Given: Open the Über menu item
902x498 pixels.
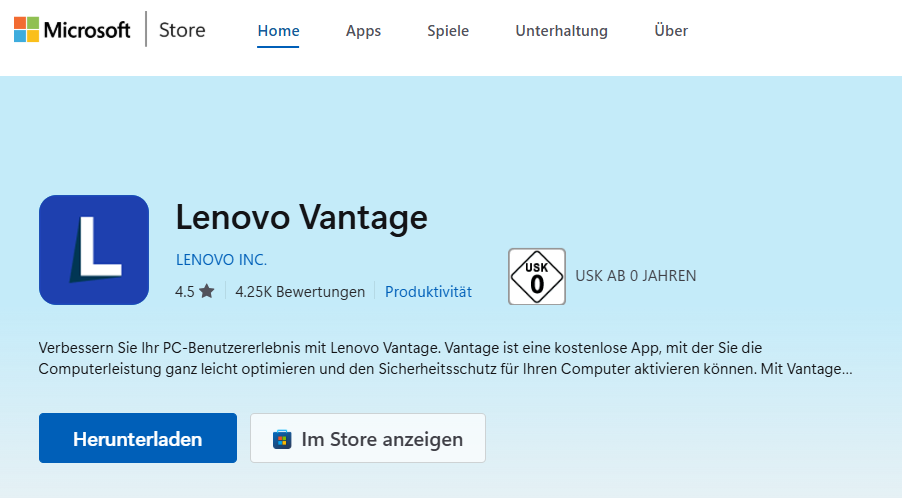Looking at the screenshot, I should (671, 30).
